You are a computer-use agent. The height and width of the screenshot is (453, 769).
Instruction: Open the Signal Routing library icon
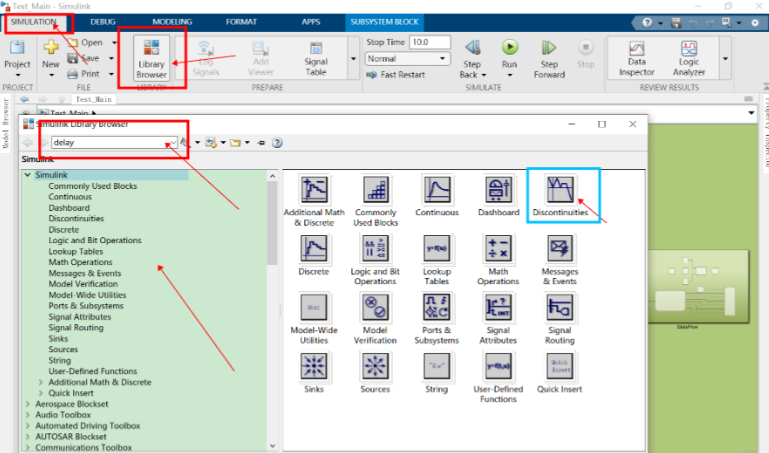(x=560, y=314)
